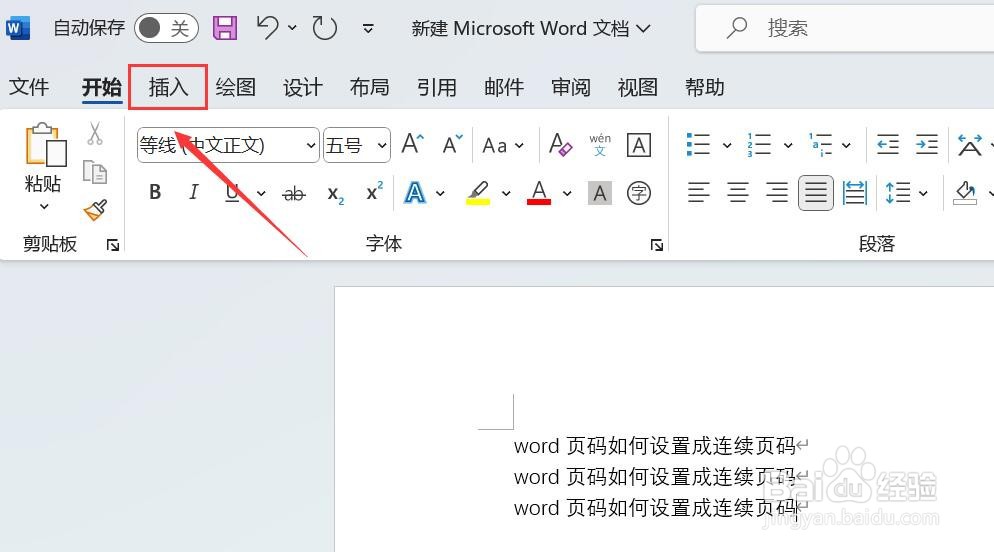The image size is (994, 552).
Task: Toggle bold formatting
Action: [x=155, y=192]
